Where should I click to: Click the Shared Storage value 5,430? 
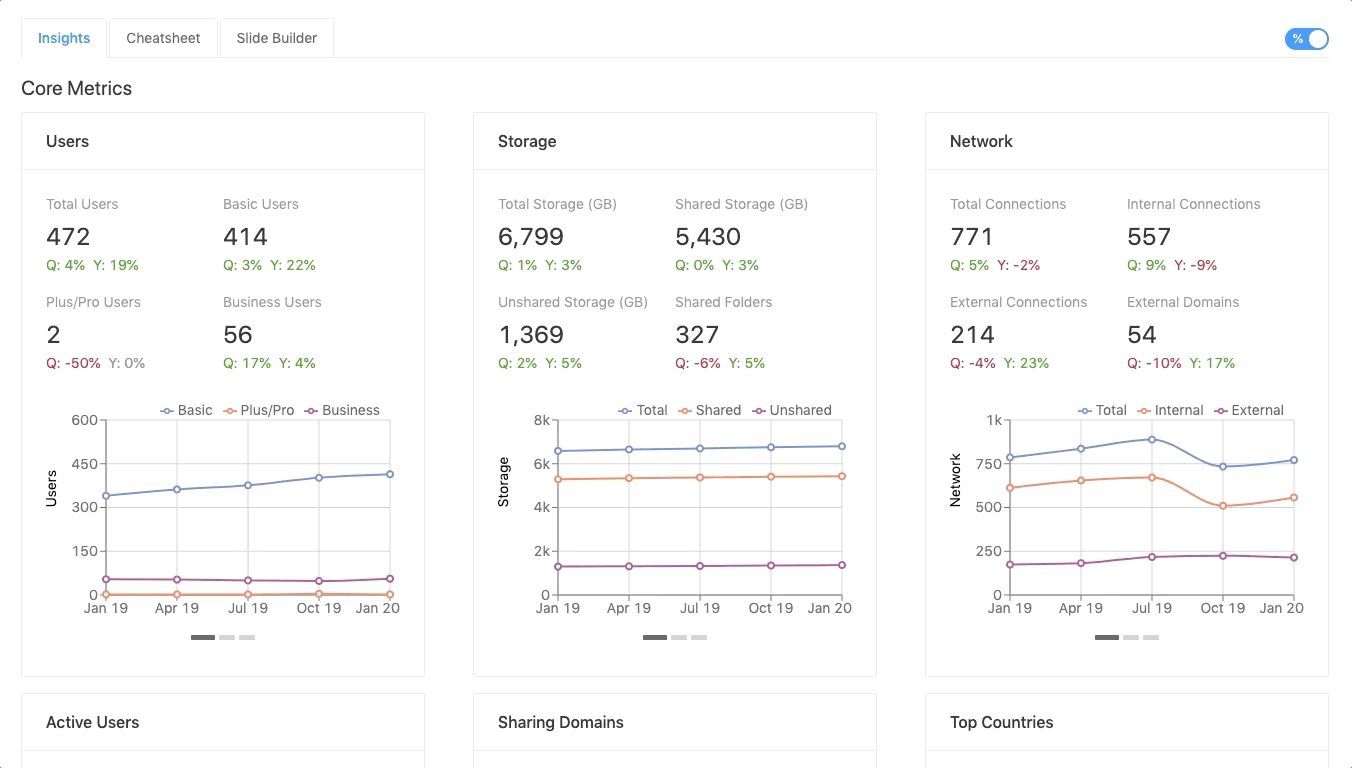(x=708, y=237)
